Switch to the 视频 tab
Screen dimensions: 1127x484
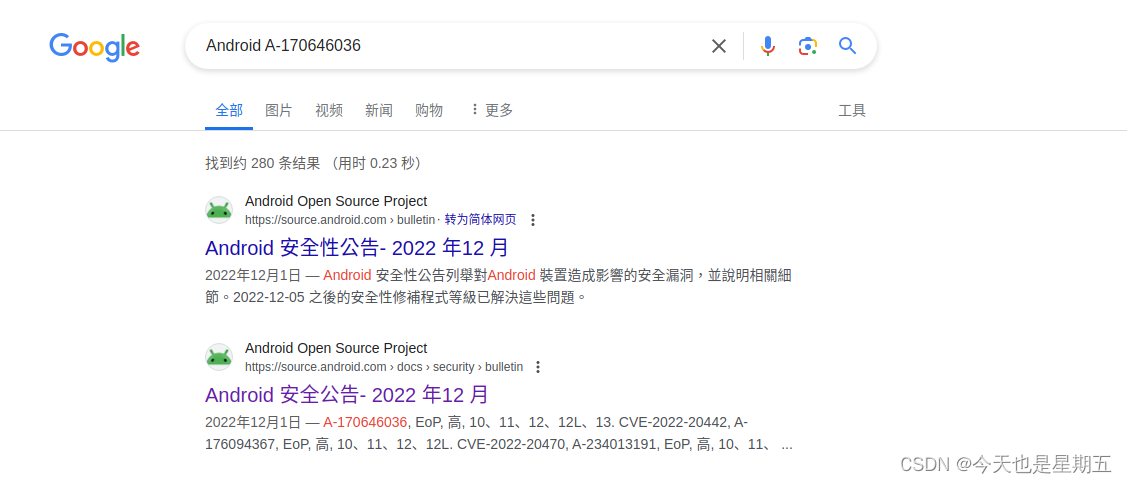[x=328, y=110]
